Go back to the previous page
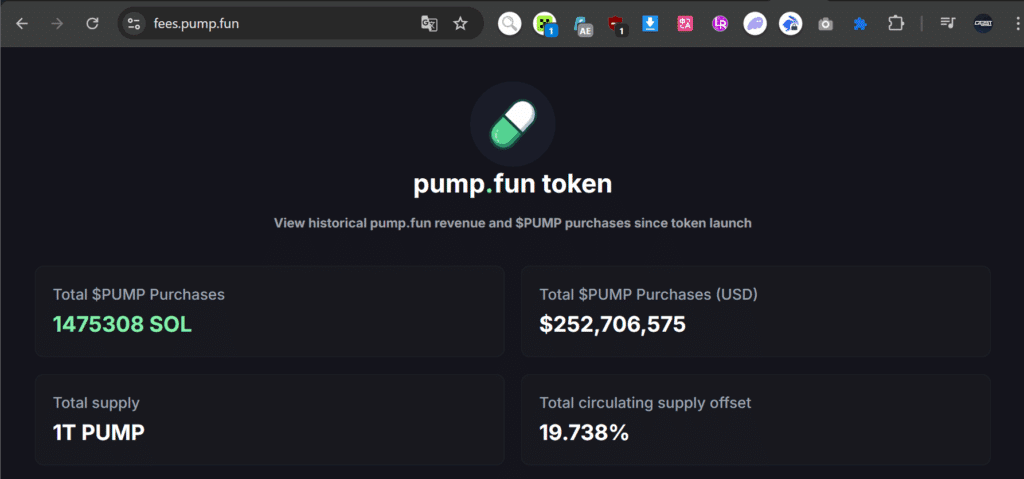The height and width of the screenshot is (479, 1024). [22, 24]
